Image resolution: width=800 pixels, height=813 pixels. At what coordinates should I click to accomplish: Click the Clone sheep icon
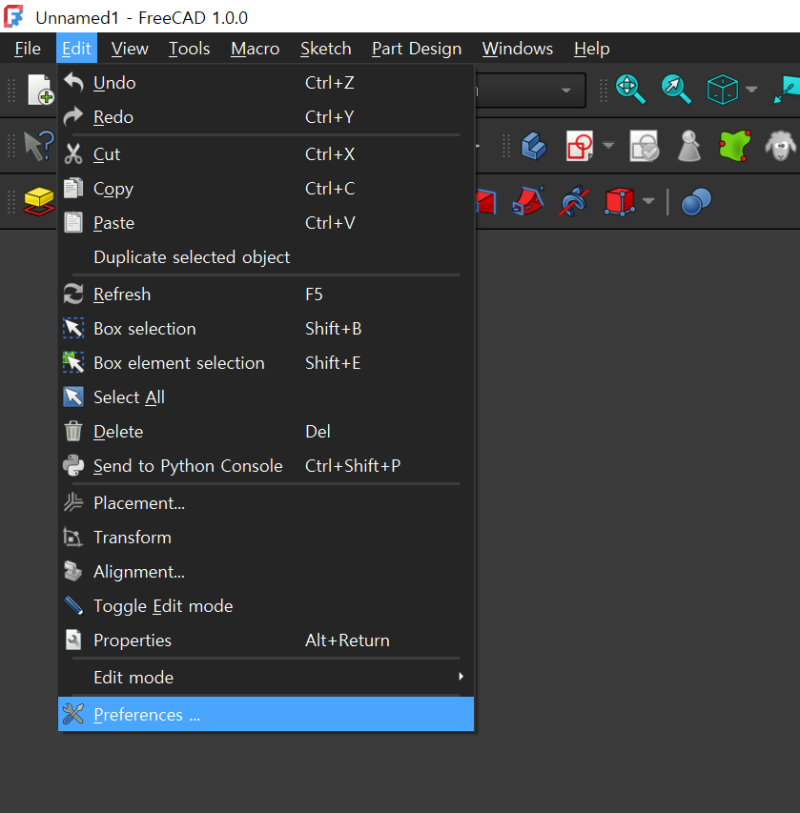coord(781,145)
